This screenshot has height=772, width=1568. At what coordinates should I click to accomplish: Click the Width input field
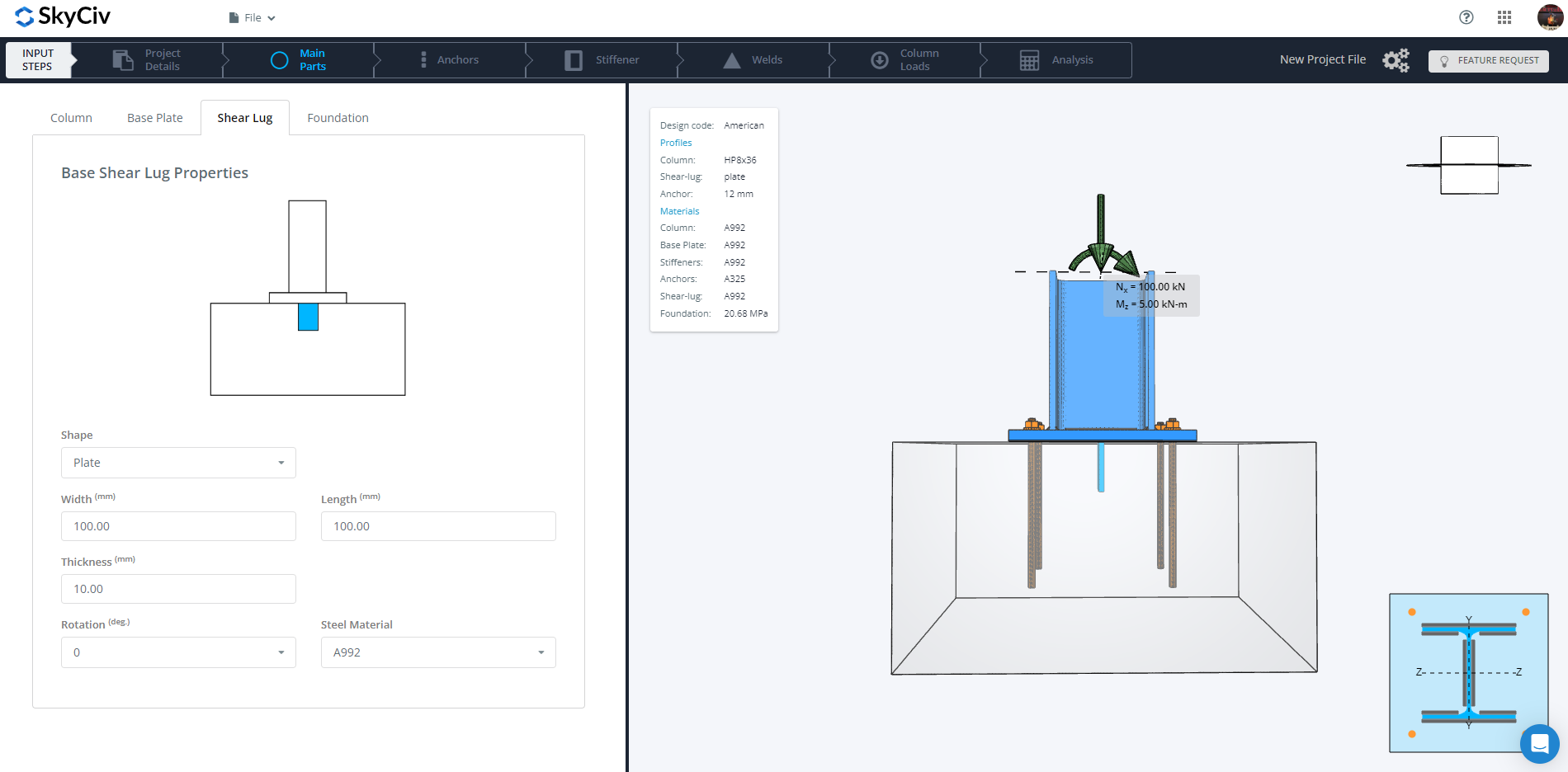[178, 526]
